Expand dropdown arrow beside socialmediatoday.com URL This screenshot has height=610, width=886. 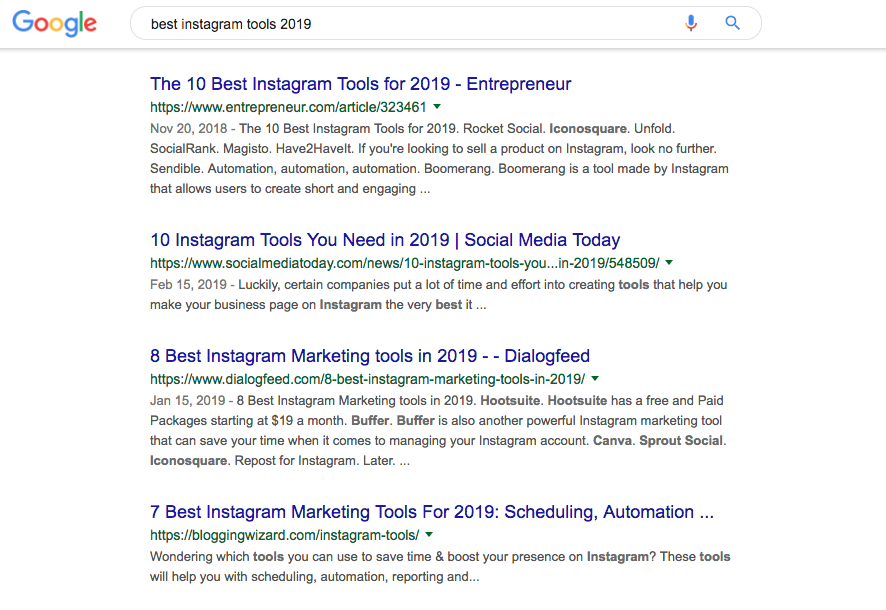(x=669, y=262)
